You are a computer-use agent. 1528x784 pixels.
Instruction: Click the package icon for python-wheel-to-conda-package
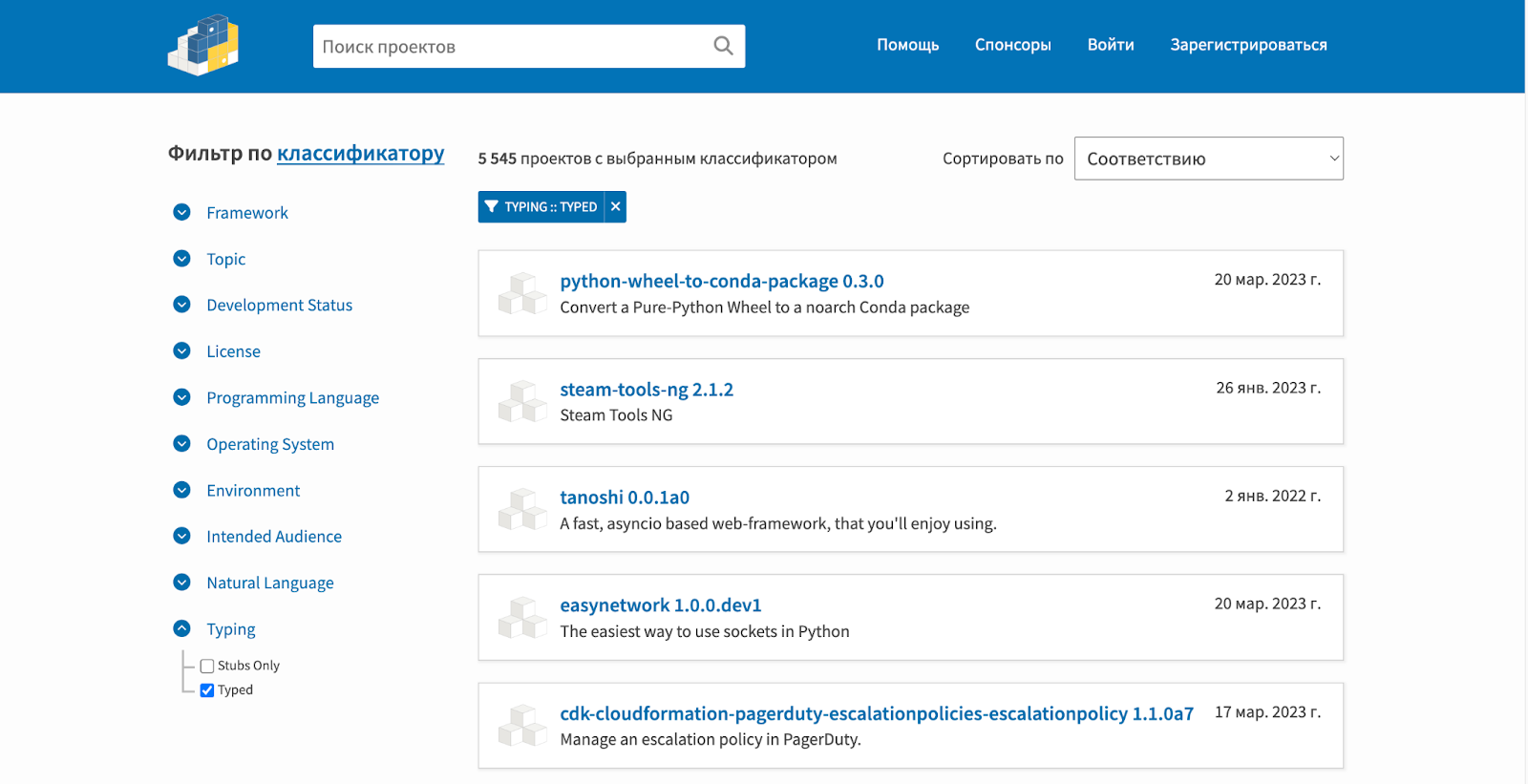click(522, 293)
